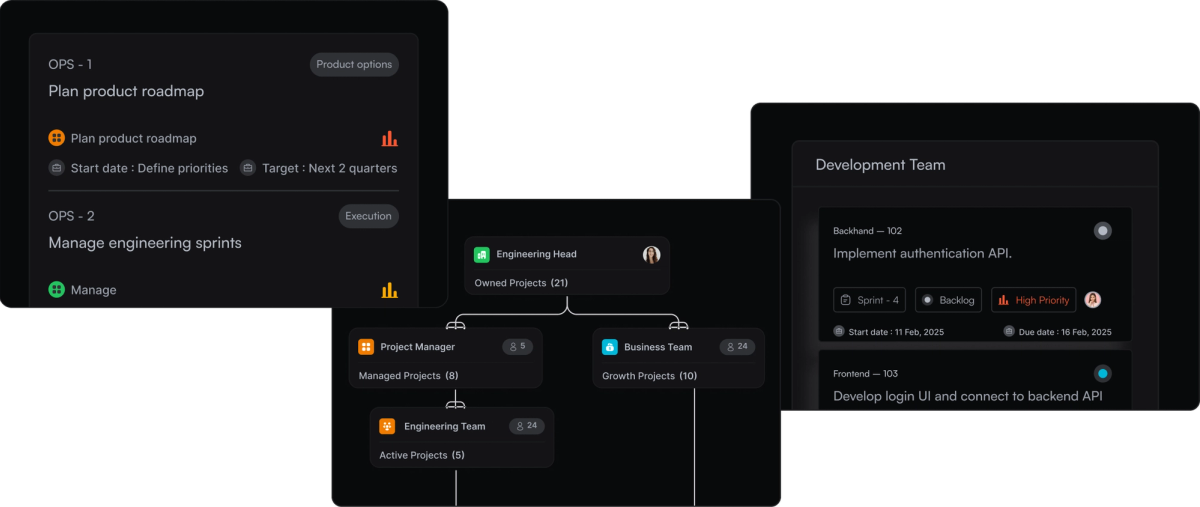Image resolution: width=1200 pixels, height=507 pixels.
Task: Click the Business Team member count badge 24
Action: coord(738,346)
